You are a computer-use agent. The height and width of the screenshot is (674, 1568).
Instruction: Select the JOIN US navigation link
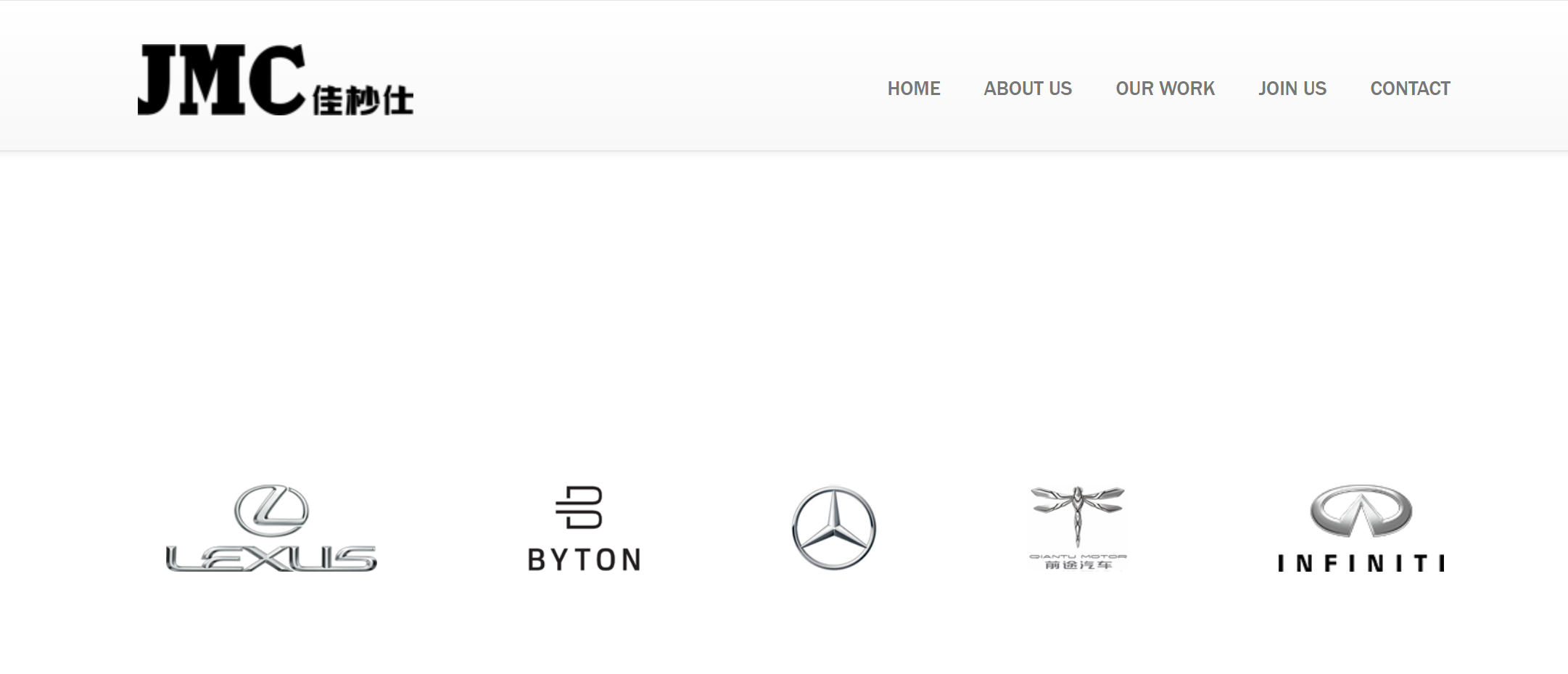[x=1292, y=89]
